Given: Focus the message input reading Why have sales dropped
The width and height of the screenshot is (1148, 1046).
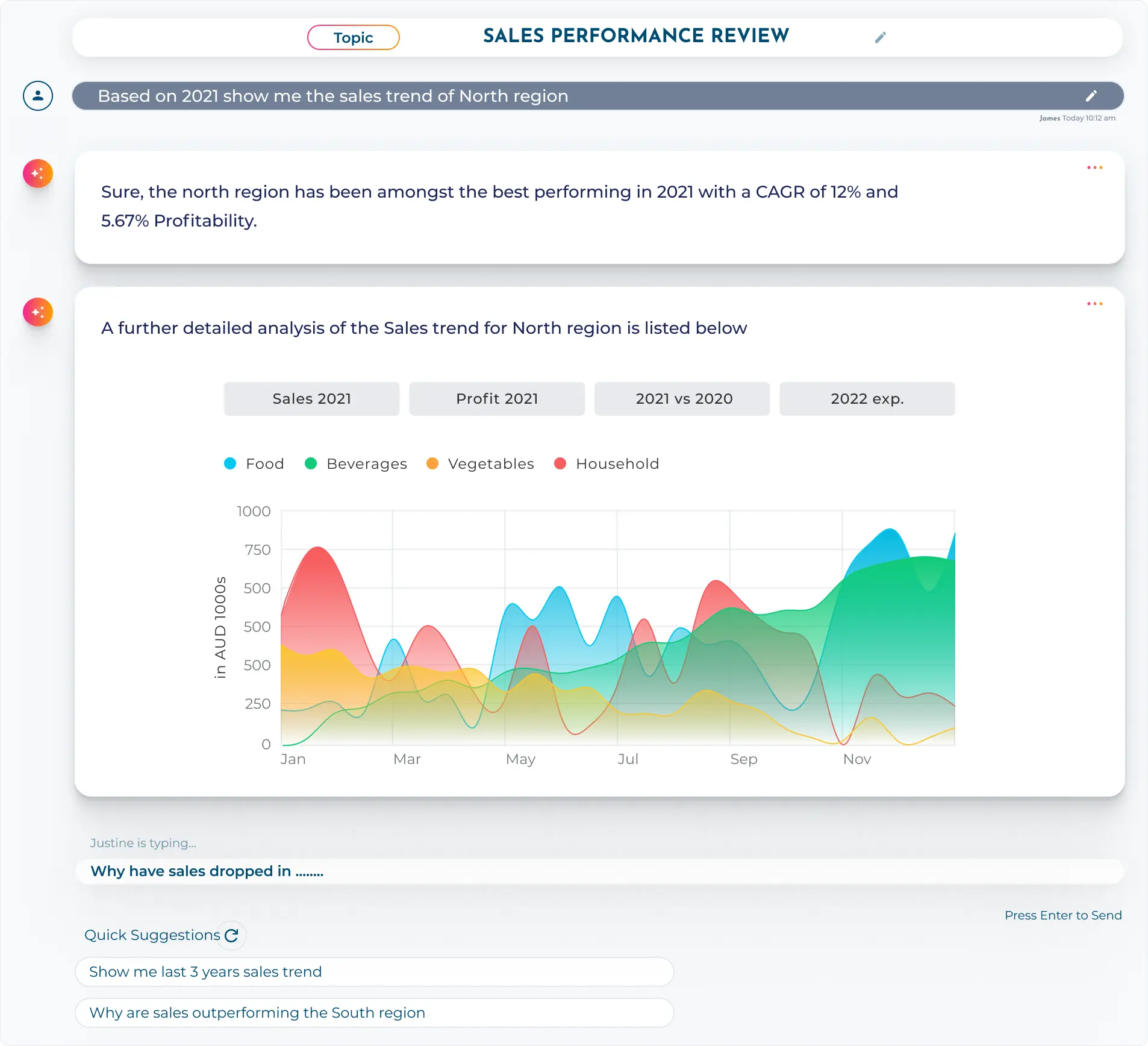Looking at the screenshot, I should coord(599,871).
